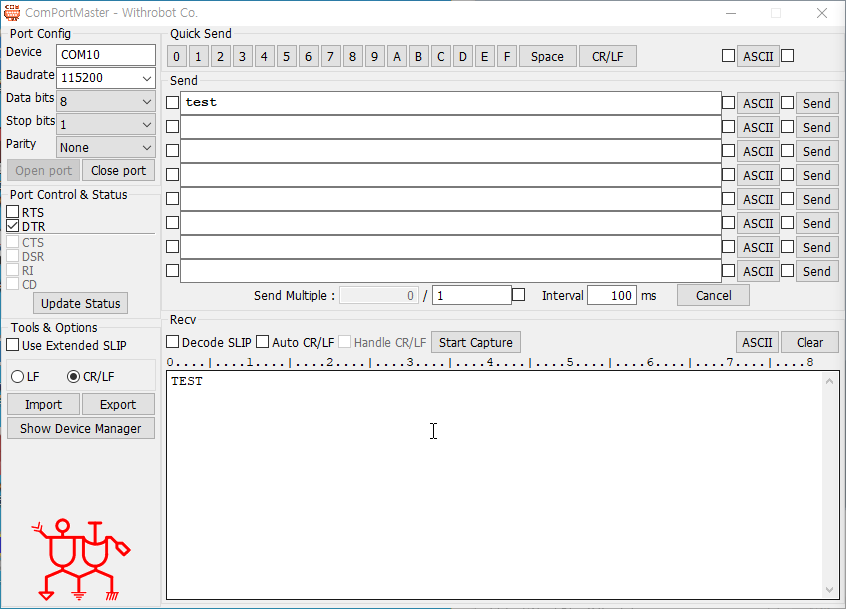
Task: Check the box left of Quick Send ASCII
Action: pos(728,56)
